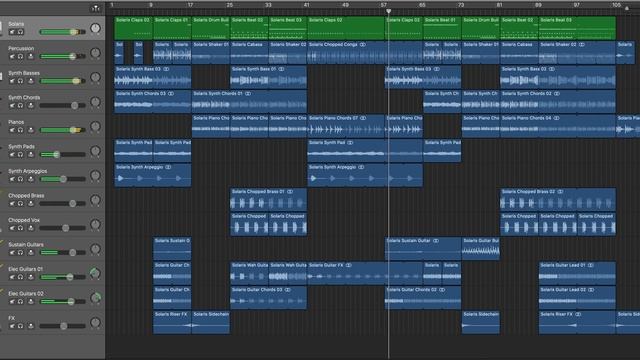Image resolution: width=640 pixels, height=360 pixels.
Task: Click the icon right of Percussion's solo button
Action: (31, 56)
